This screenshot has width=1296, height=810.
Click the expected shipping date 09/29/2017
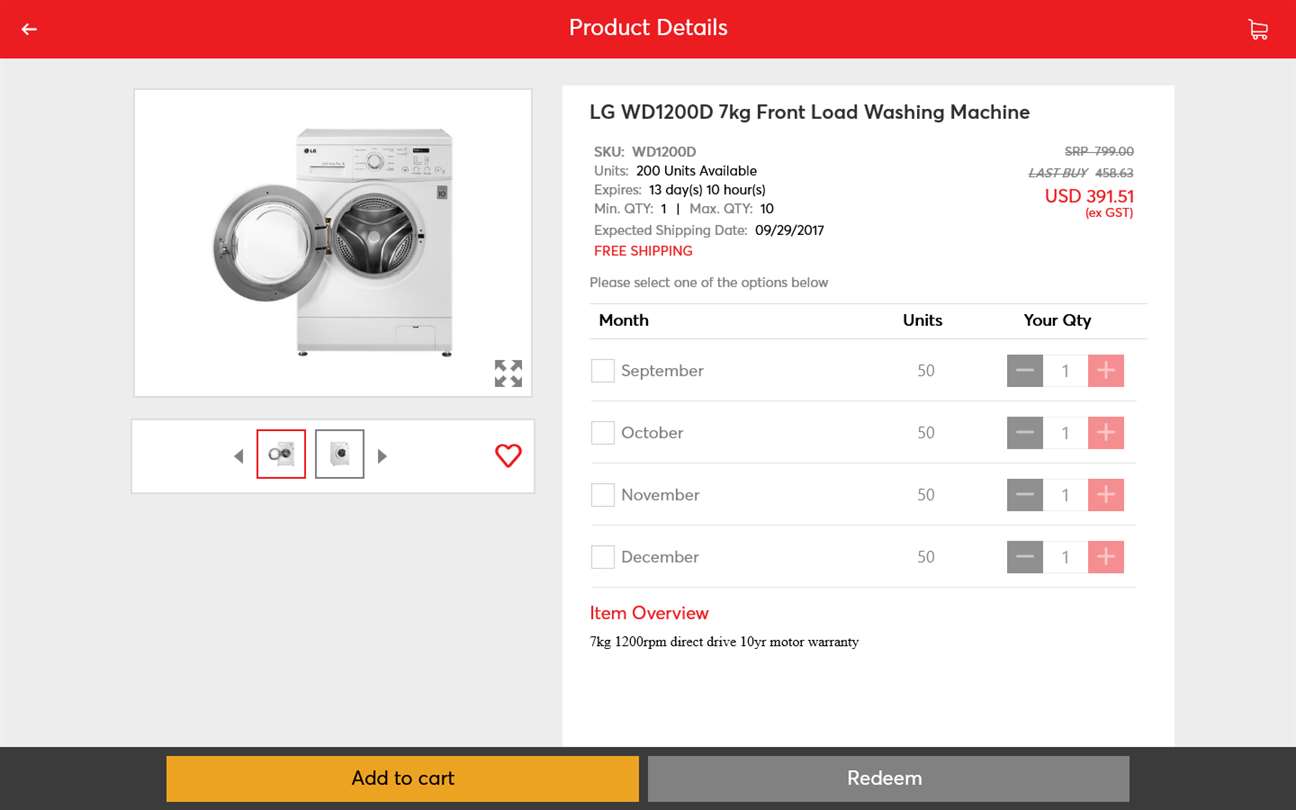coord(789,230)
